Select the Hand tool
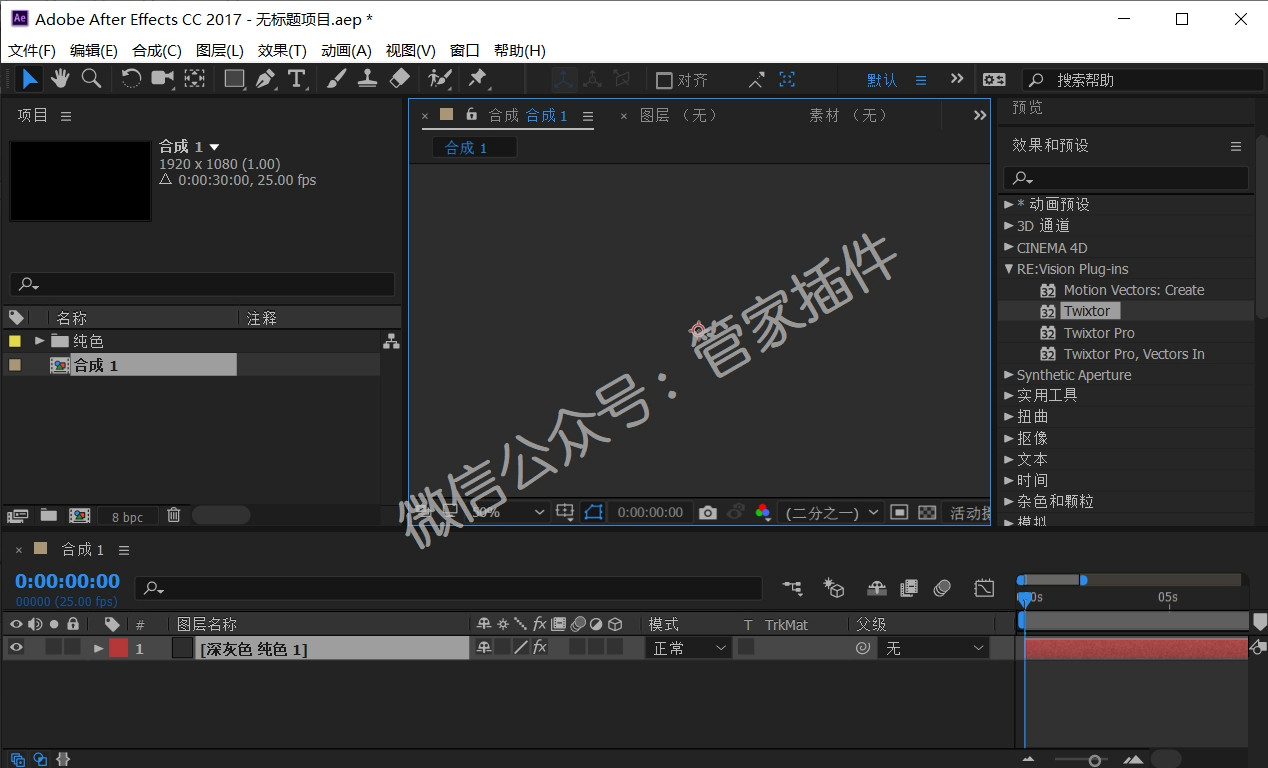 [60, 79]
